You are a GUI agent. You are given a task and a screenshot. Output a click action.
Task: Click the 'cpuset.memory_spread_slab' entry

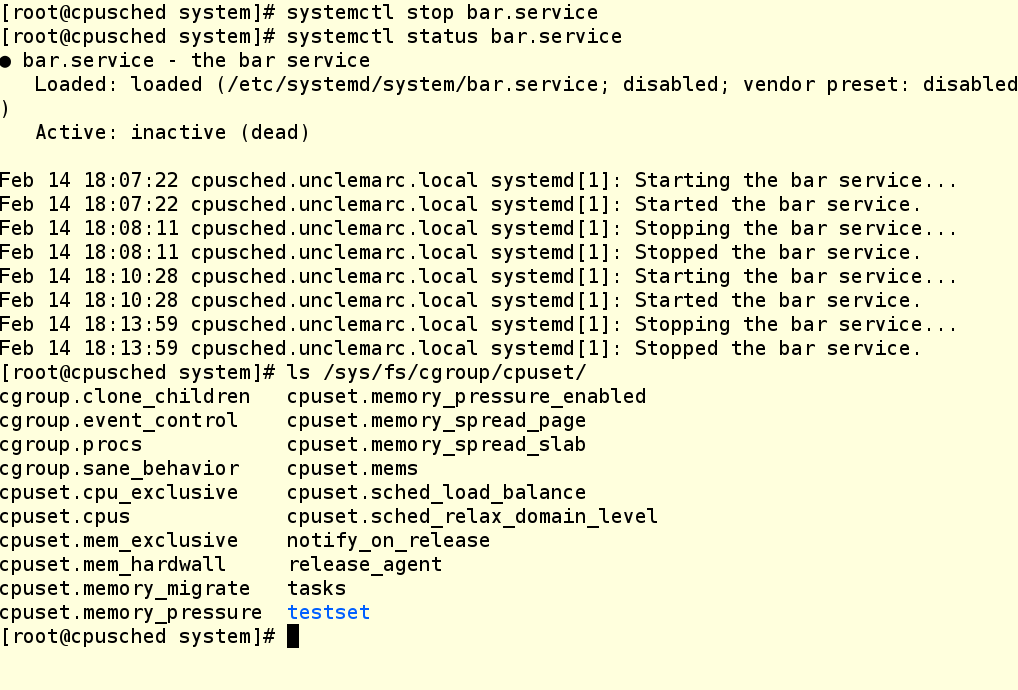pyautogui.click(x=436, y=445)
